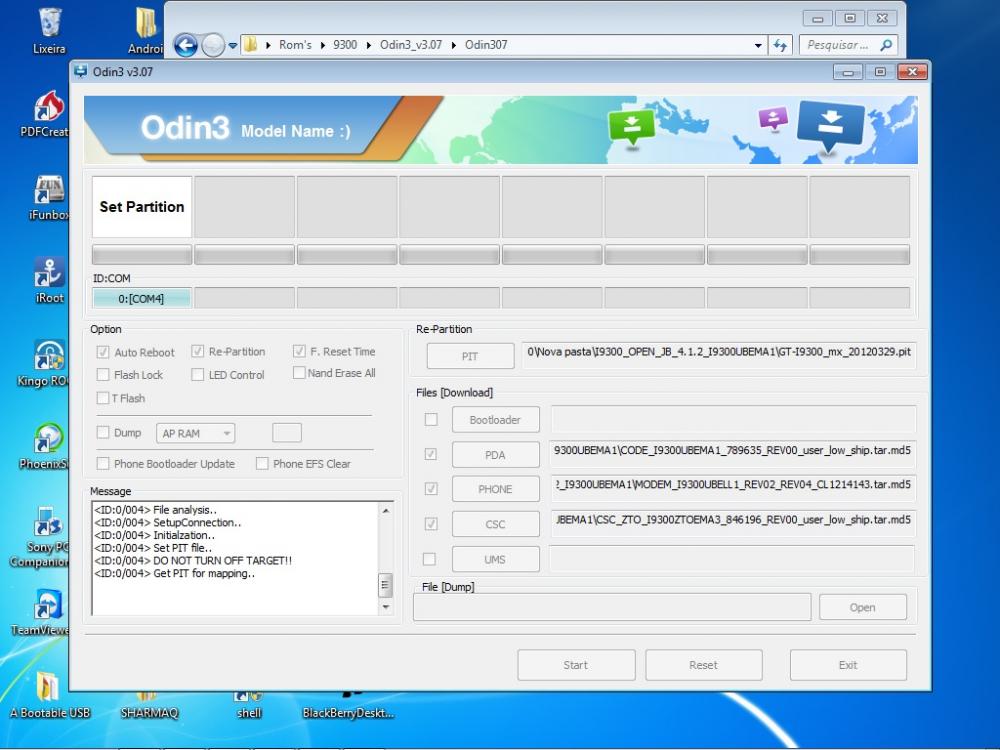This screenshot has width=1000, height=750.
Task: Untick the checkbox beside the PHONE button
Action: click(x=431, y=489)
